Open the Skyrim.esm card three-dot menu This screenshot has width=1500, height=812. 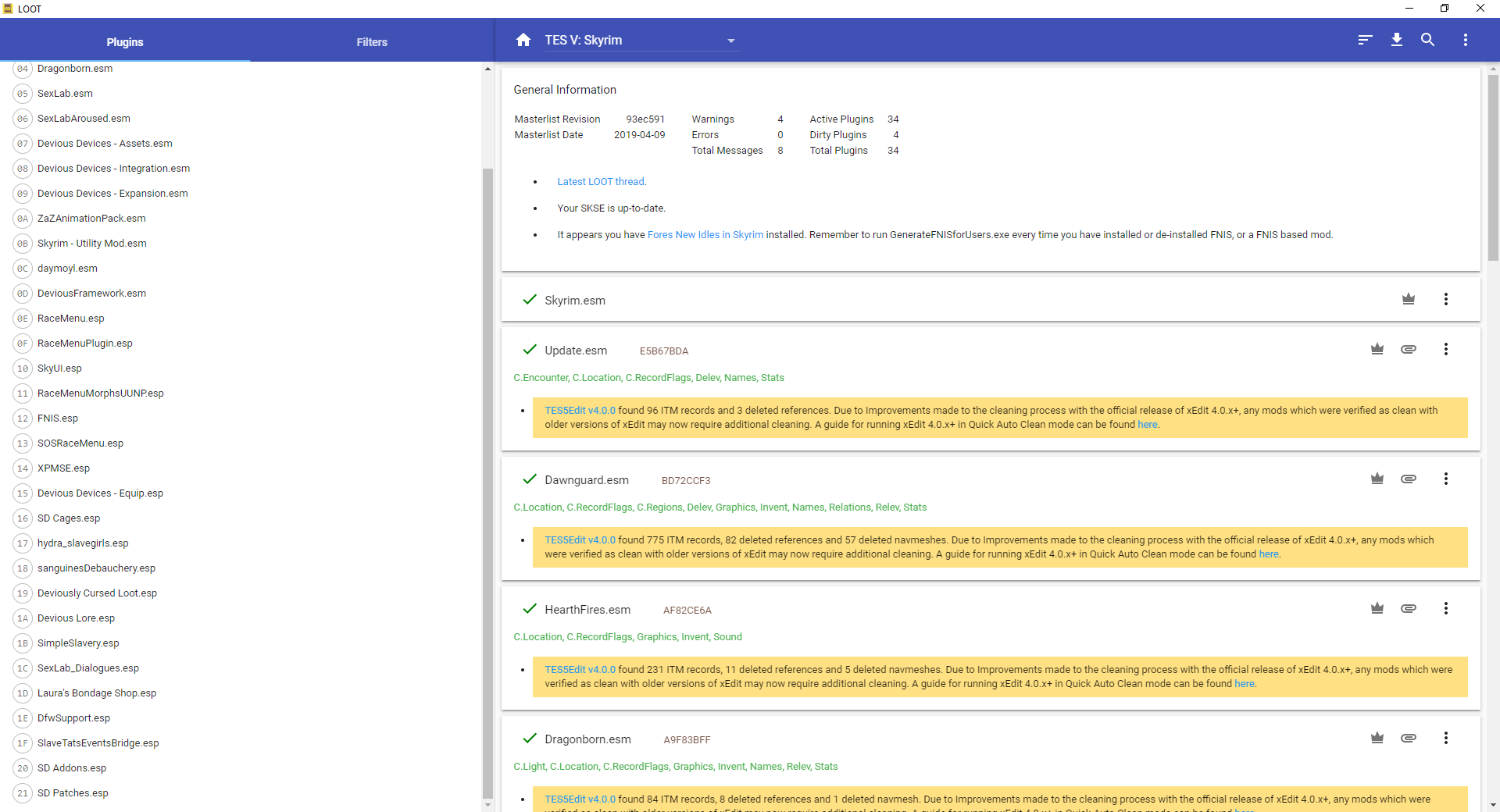click(x=1446, y=299)
